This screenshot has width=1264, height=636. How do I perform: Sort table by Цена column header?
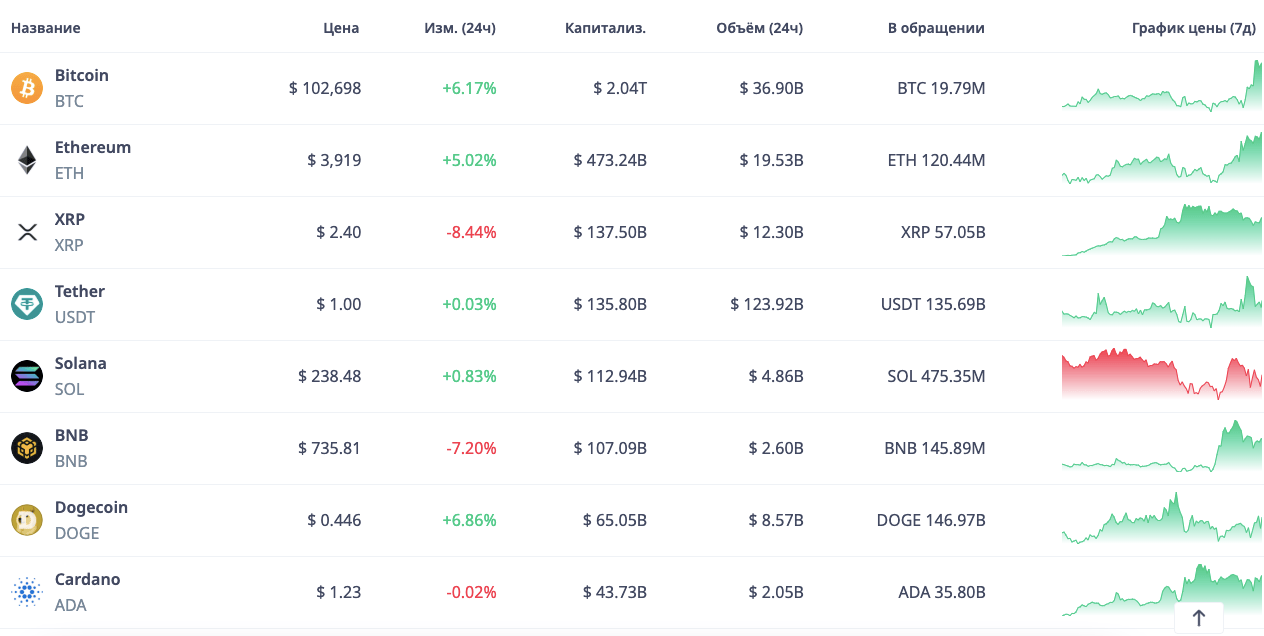coord(341,28)
